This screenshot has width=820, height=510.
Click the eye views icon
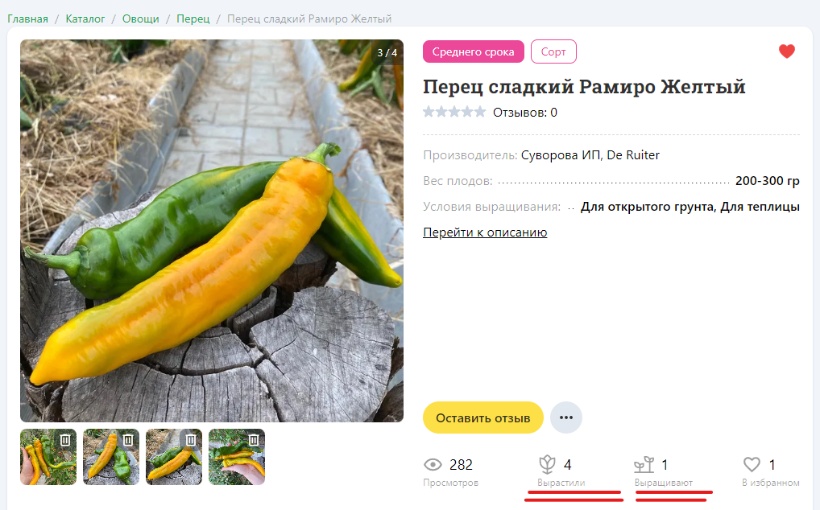432,464
